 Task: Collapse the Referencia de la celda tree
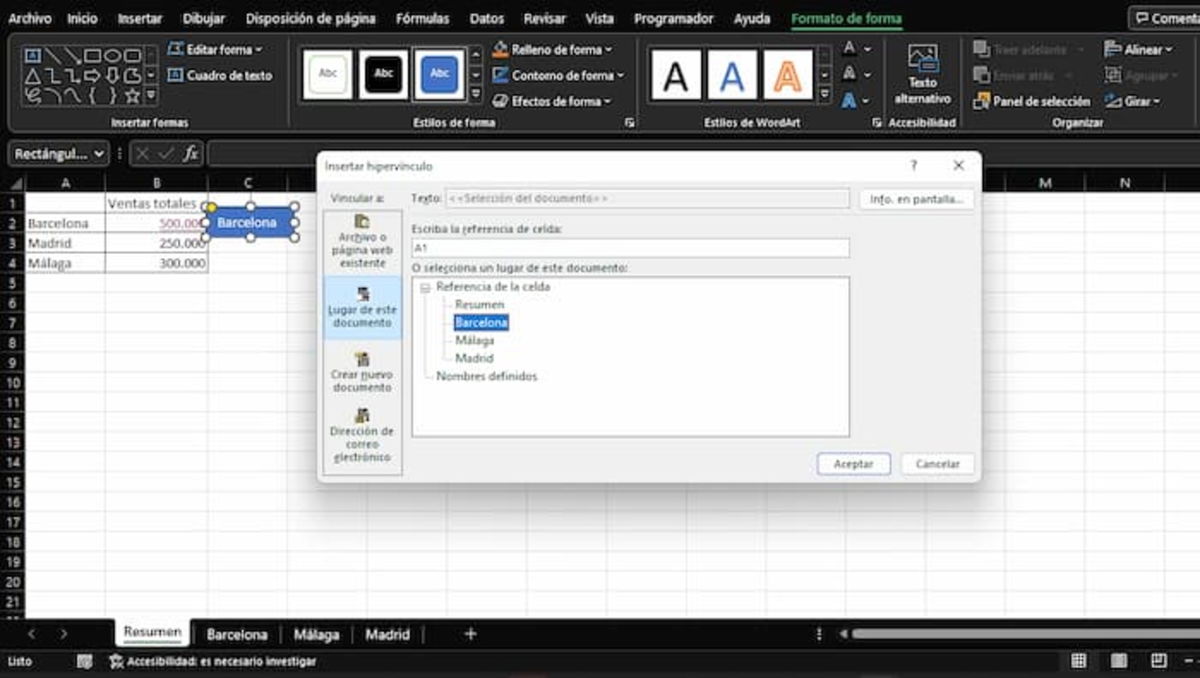click(x=426, y=286)
